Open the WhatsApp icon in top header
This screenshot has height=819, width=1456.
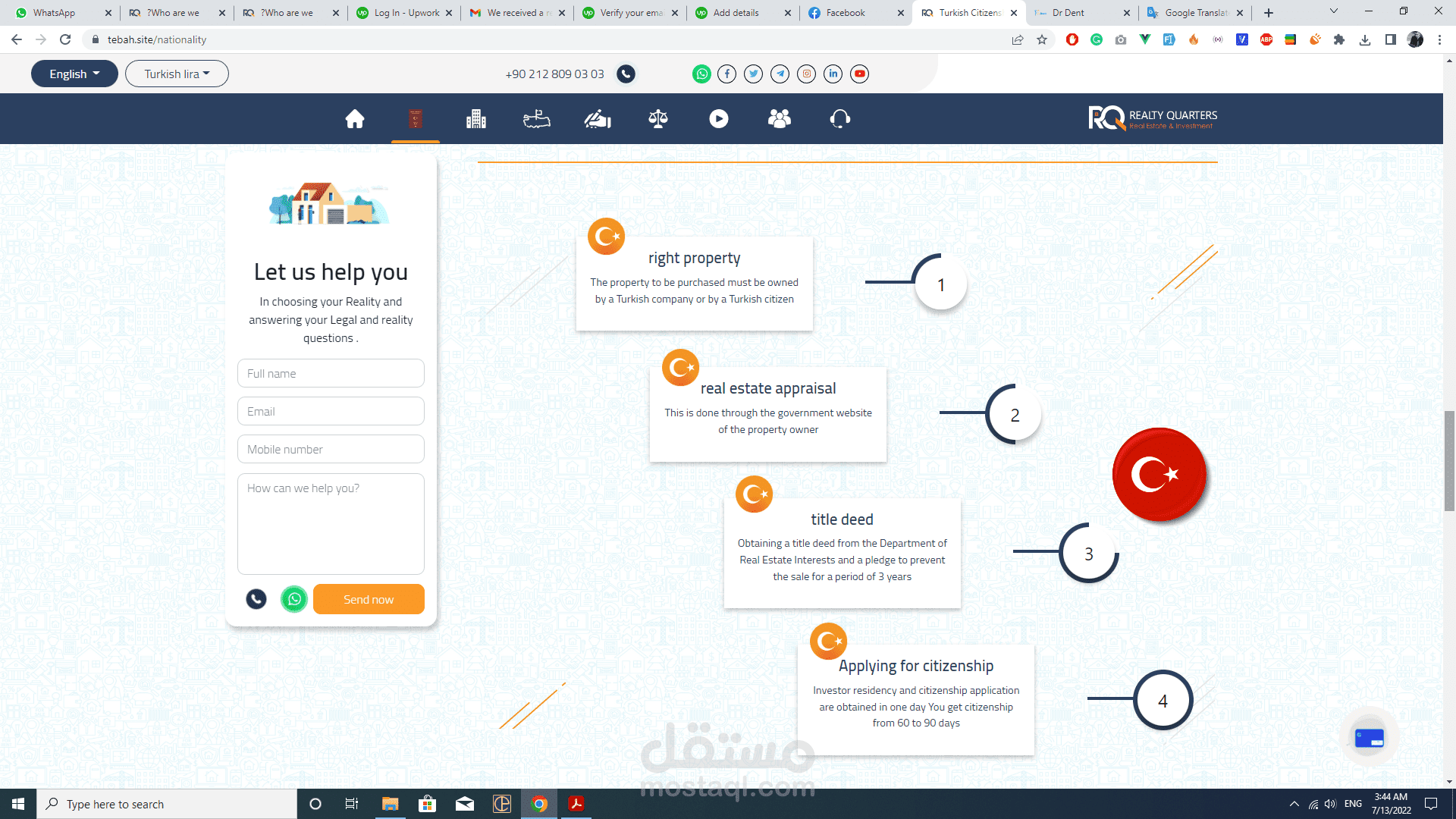coord(701,74)
